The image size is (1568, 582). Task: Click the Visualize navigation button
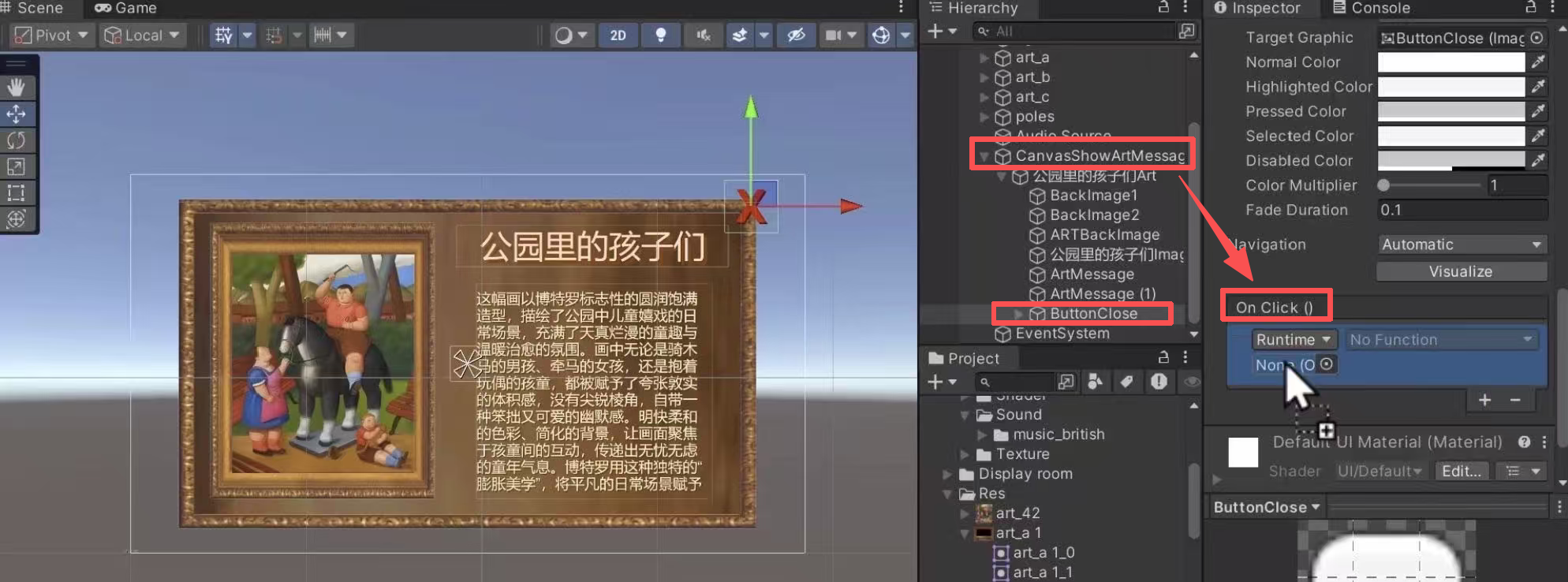[x=1462, y=271]
